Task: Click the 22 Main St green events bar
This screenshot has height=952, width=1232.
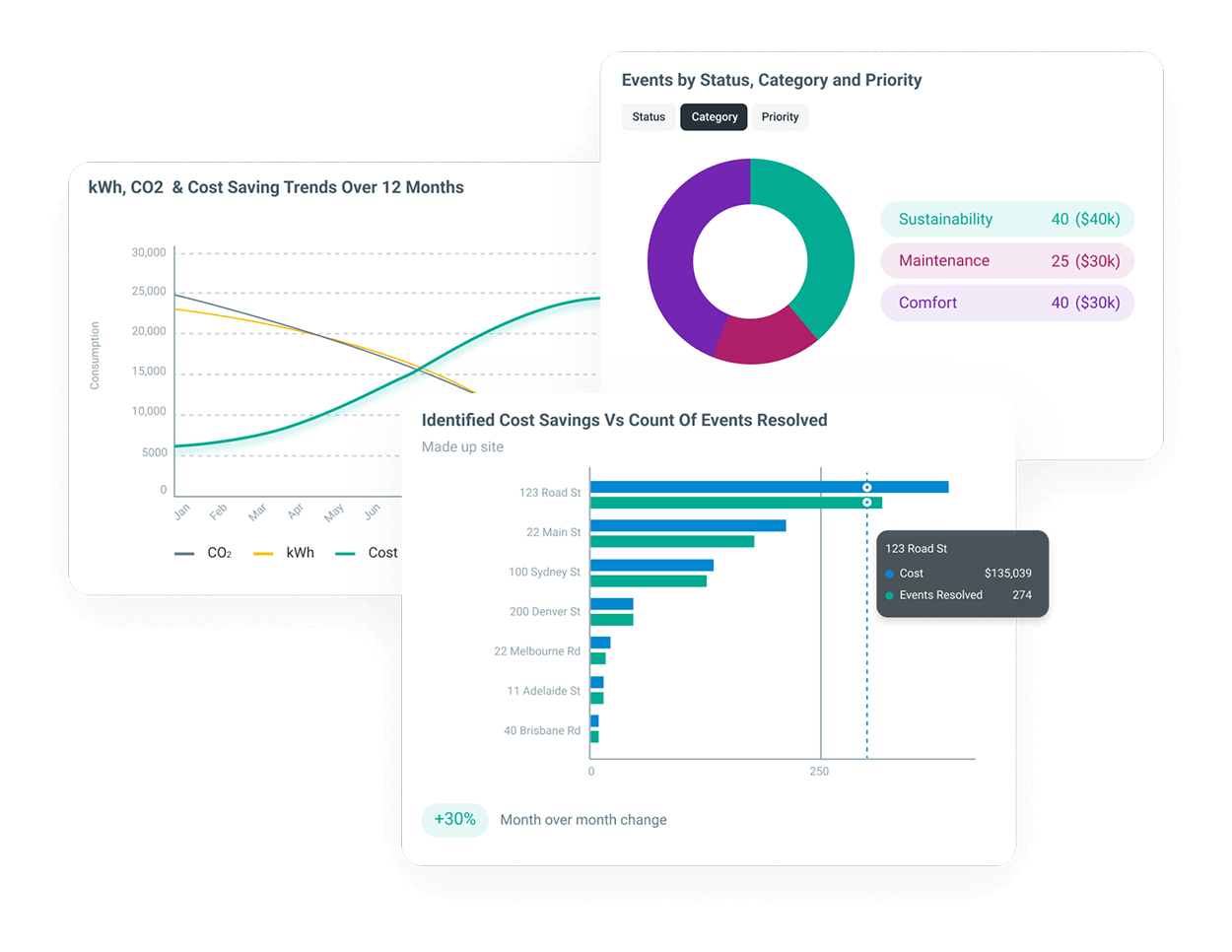Action: [672, 541]
